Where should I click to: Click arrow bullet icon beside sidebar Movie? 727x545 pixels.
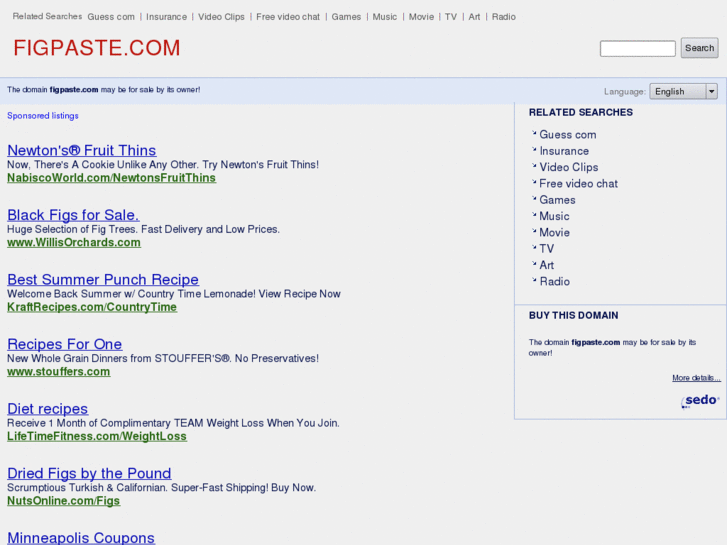pyautogui.click(x=534, y=231)
